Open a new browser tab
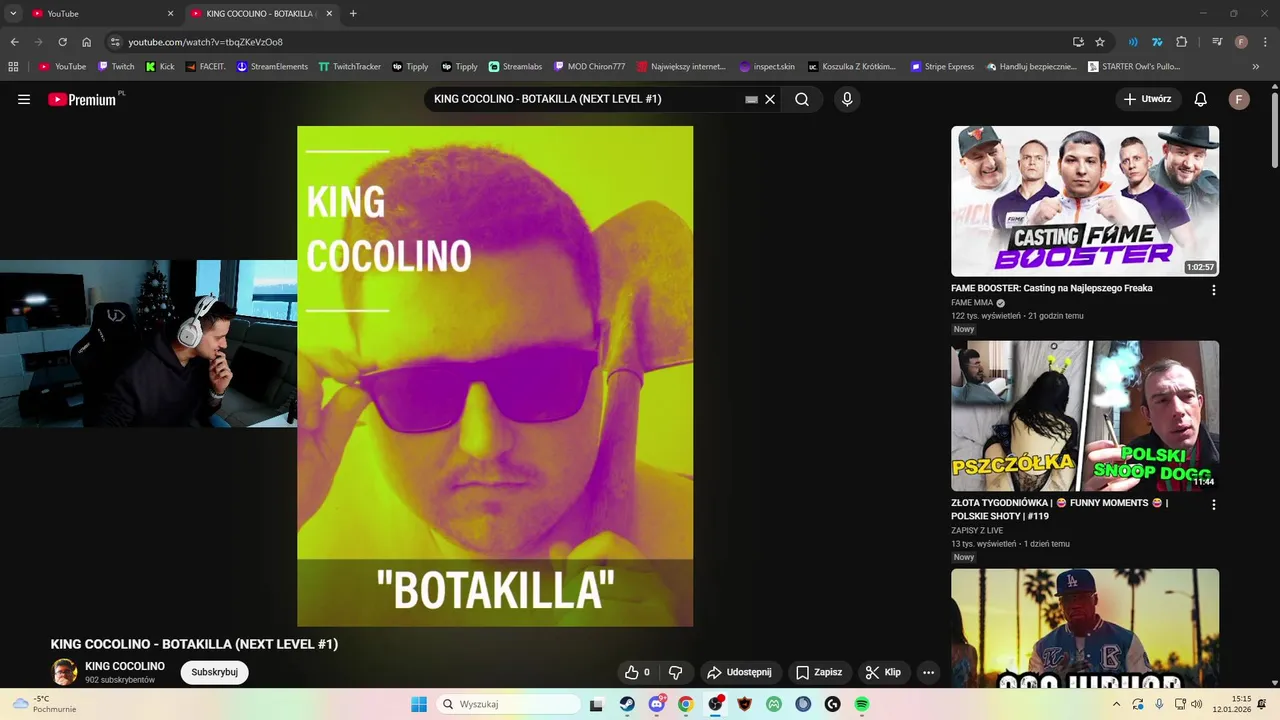 pos(353,14)
